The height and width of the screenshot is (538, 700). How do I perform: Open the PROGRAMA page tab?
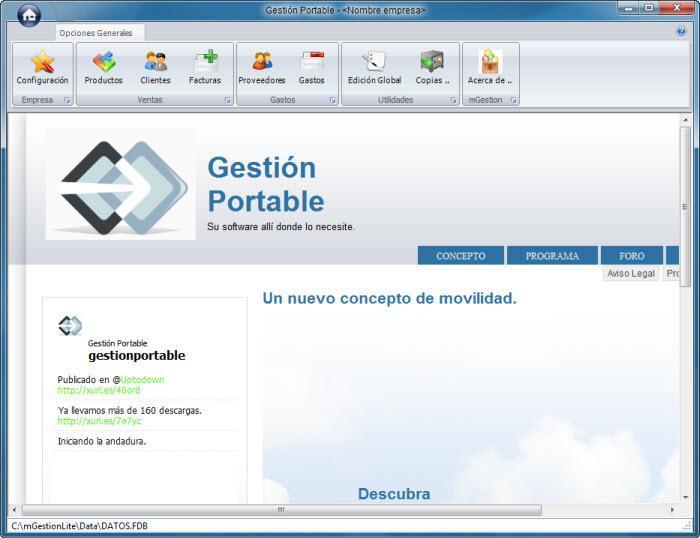point(552,255)
